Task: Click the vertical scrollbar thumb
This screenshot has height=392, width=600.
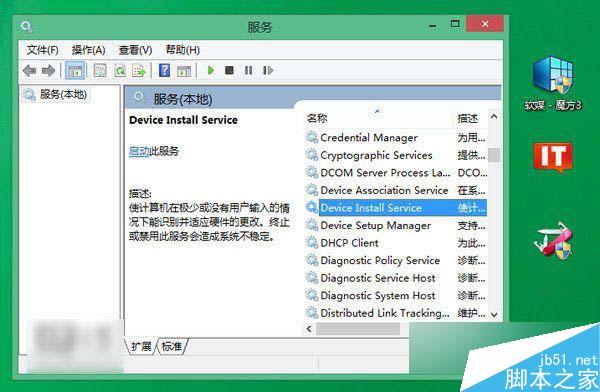Action: point(494,155)
